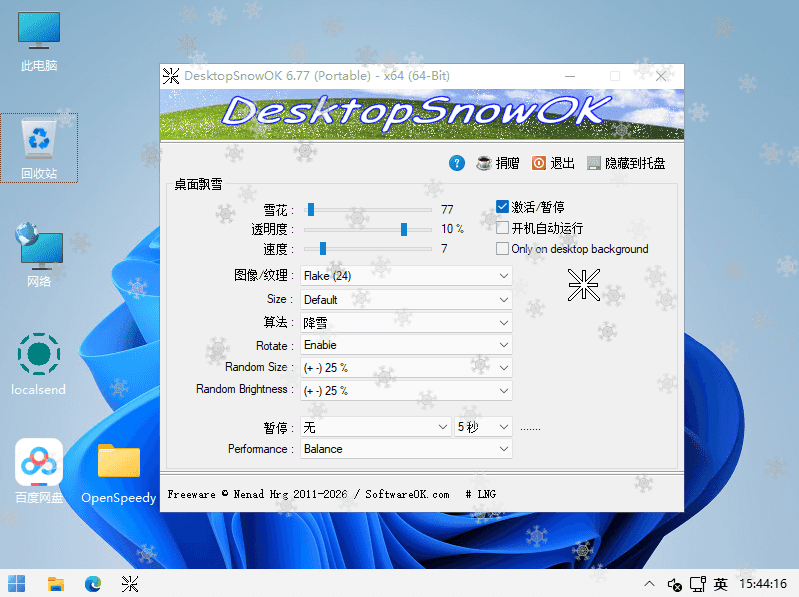Click the 退出 exit button
This screenshot has height=597, width=799.
(553, 163)
